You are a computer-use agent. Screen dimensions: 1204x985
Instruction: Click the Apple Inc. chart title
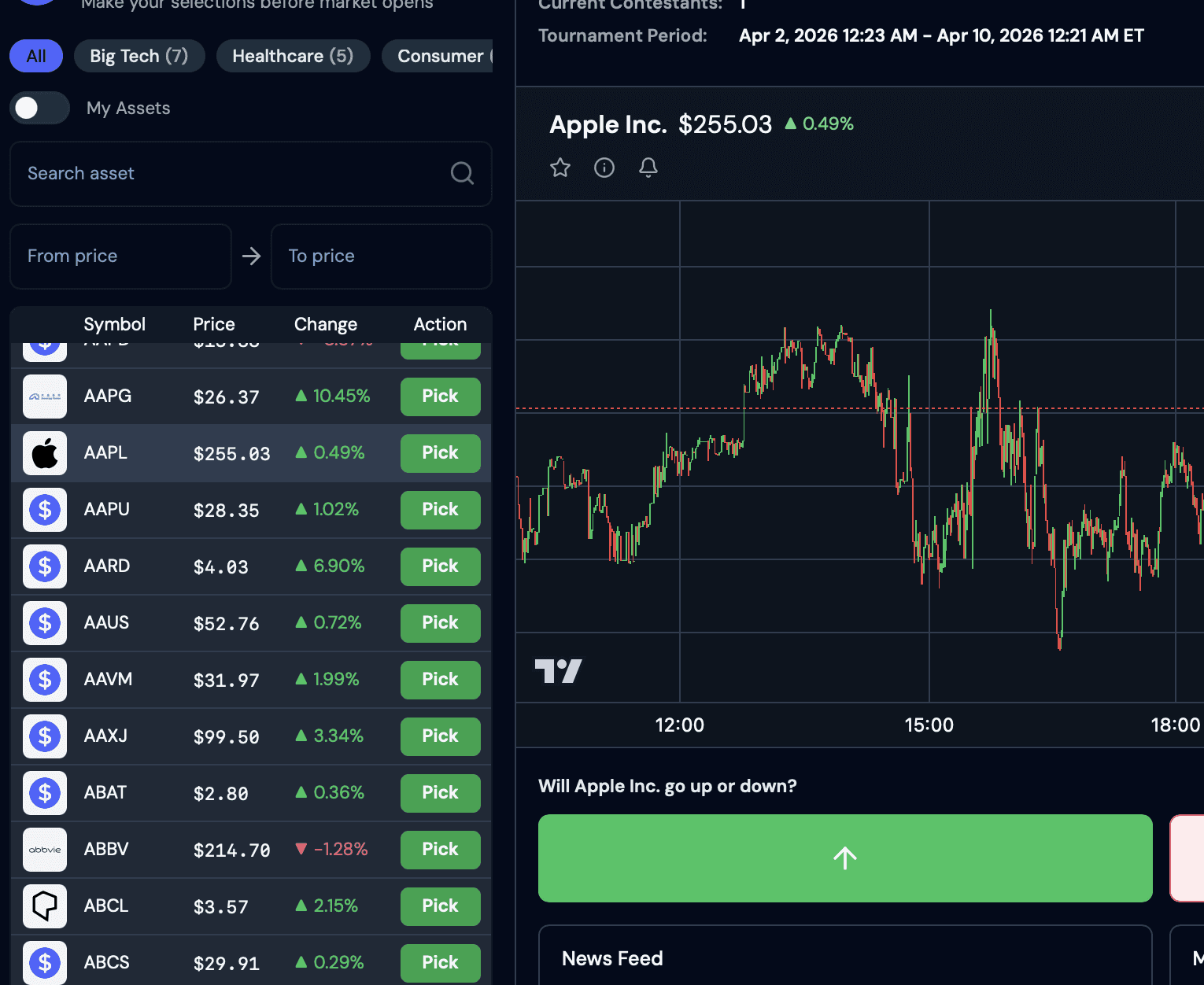[x=608, y=124]
